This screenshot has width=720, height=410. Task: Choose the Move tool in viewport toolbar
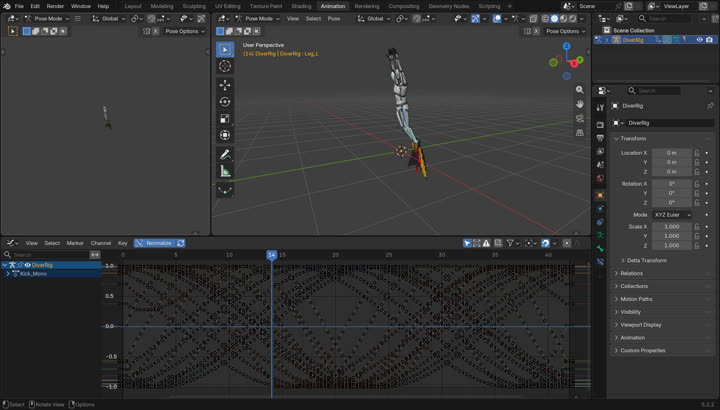225,85
